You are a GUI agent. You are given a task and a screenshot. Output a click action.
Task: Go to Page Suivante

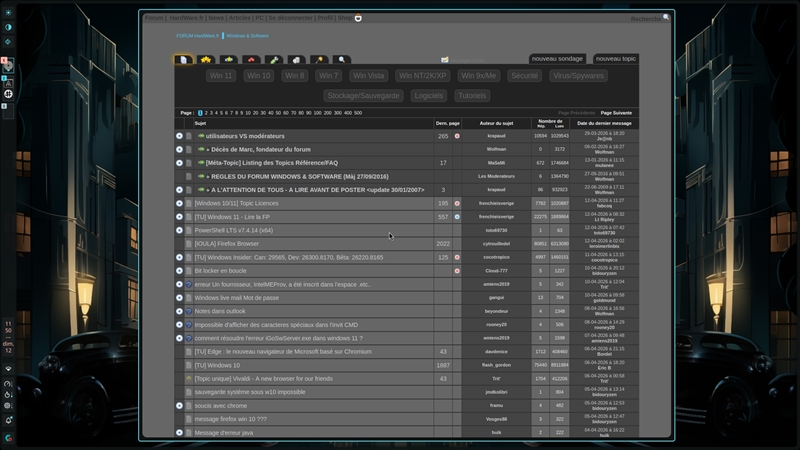616,113
